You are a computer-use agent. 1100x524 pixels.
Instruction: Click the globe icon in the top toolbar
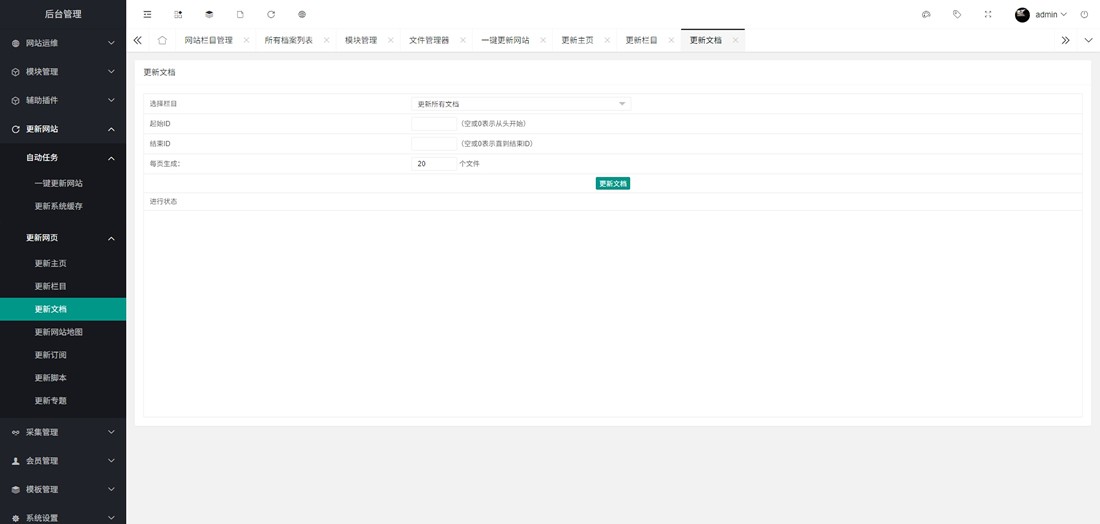coord(302,15)
